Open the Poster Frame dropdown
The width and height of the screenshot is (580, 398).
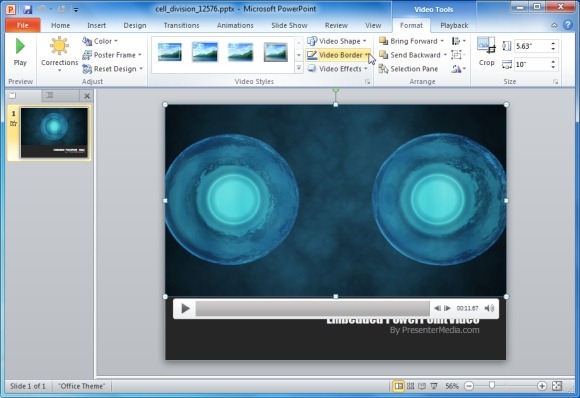click(x=112, y=55)
